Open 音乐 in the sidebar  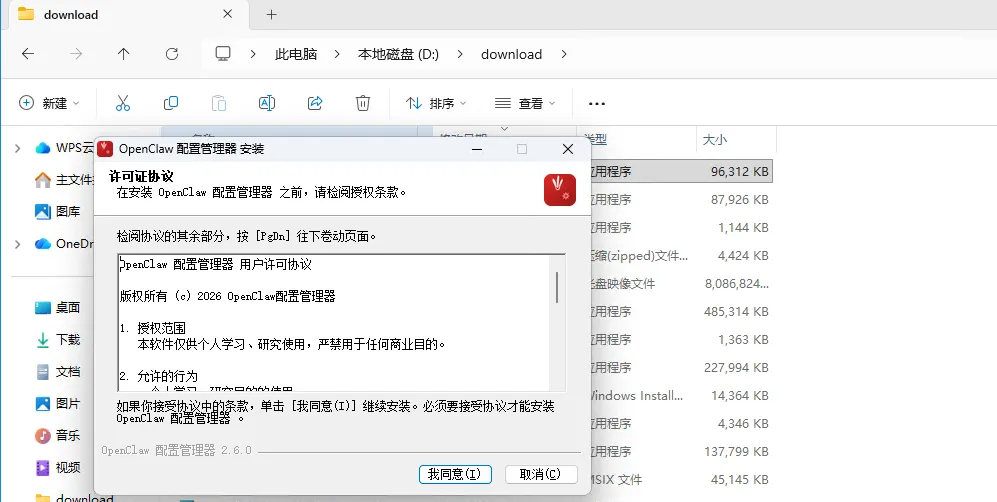(58, 435)
